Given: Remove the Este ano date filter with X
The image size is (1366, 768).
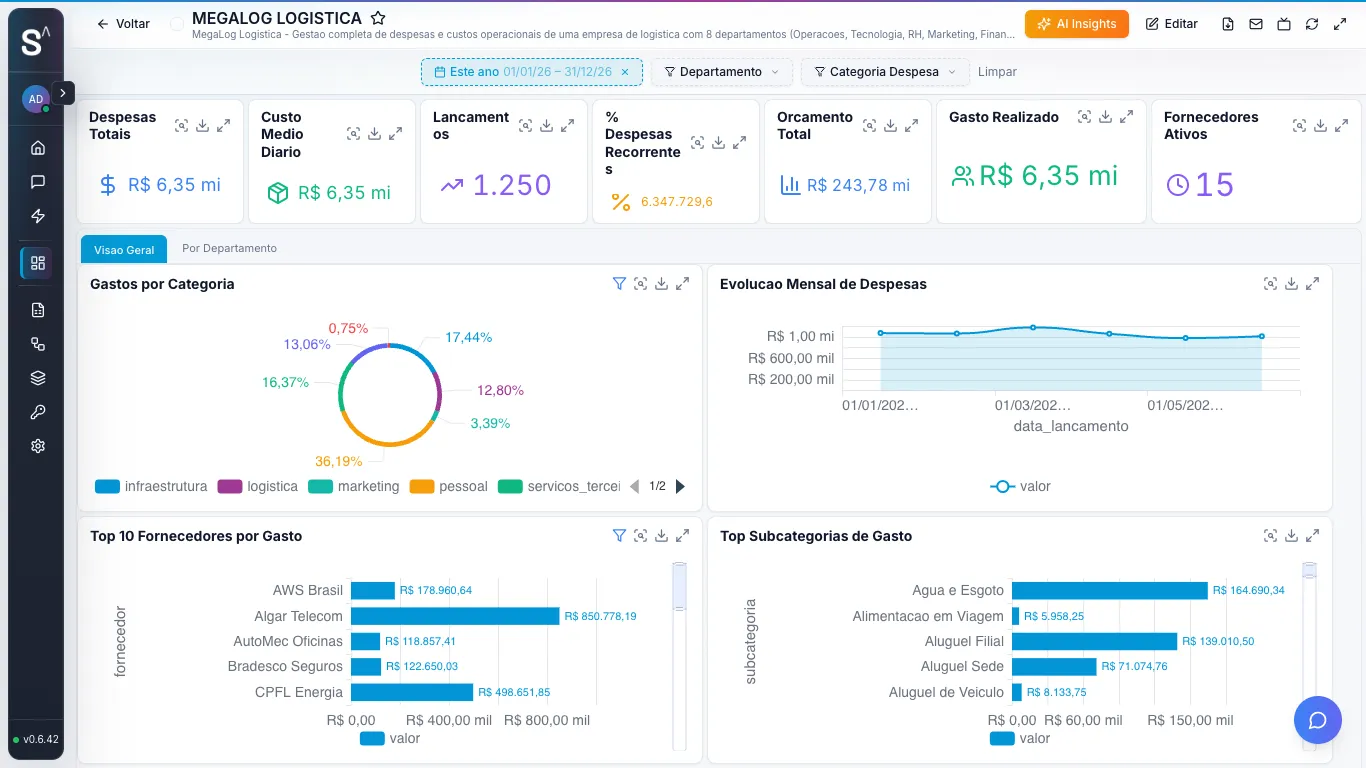Looking at the screenshot, I should pyautogui.click(x=625, y=72).
